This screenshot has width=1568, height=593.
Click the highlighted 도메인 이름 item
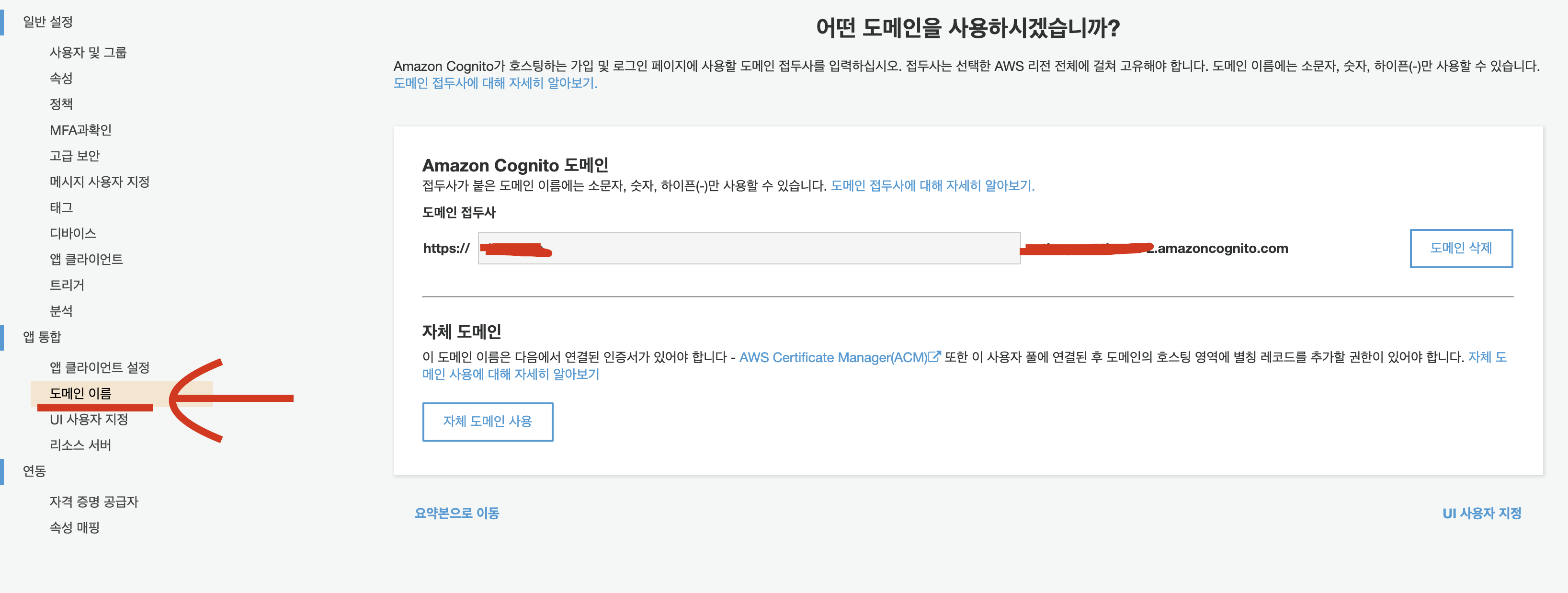pyautogui.click(x=80, y=393)
